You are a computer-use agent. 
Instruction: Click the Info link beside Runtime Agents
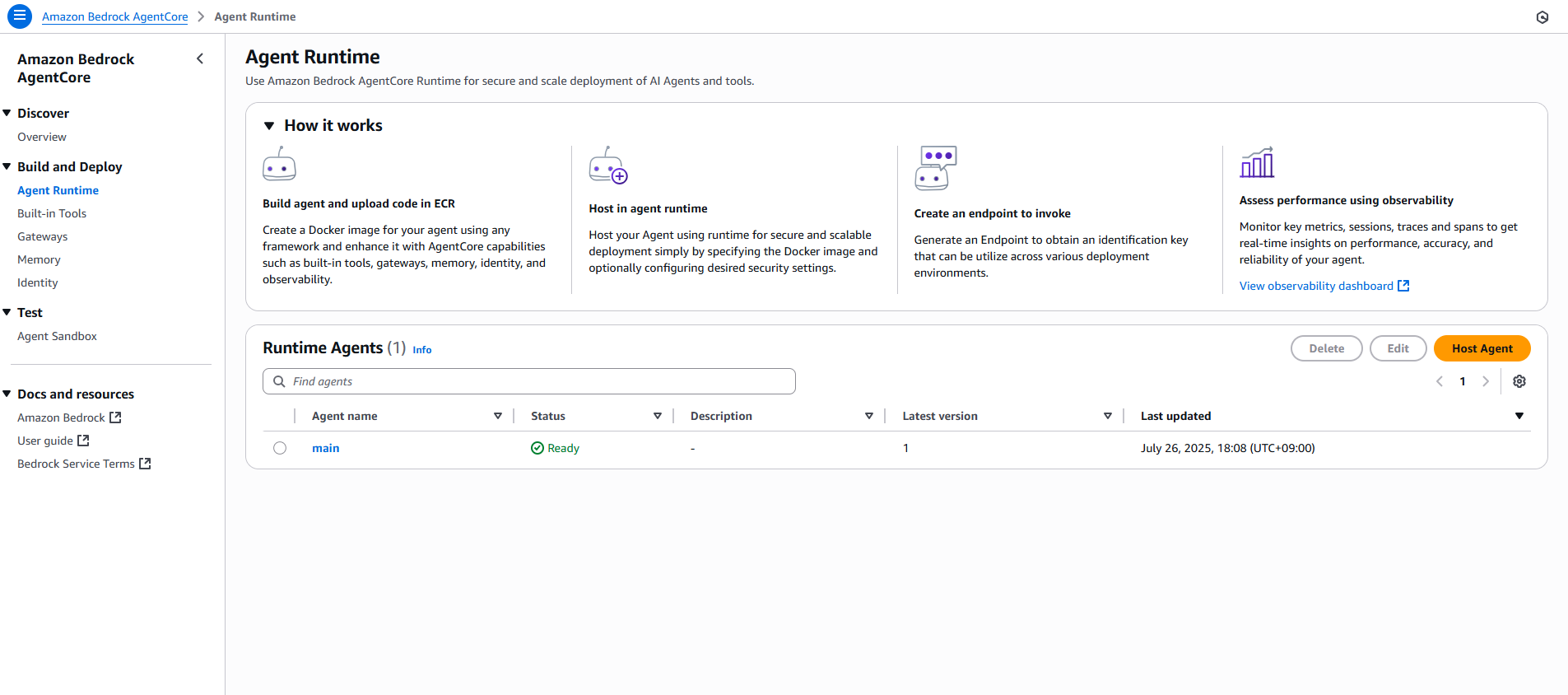(x=422, y=350)
